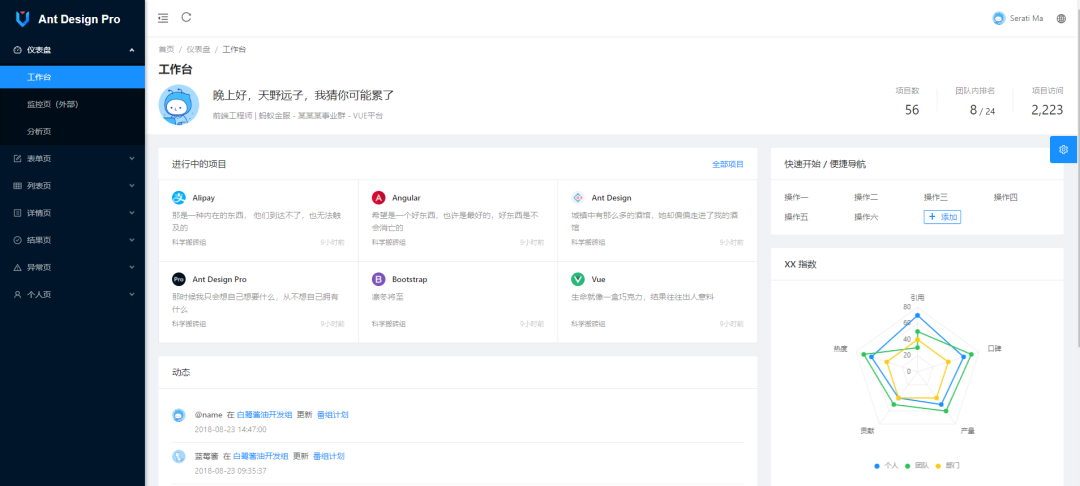Collapse the 仪表盘 sidebar menu

[x=72, y=50]
